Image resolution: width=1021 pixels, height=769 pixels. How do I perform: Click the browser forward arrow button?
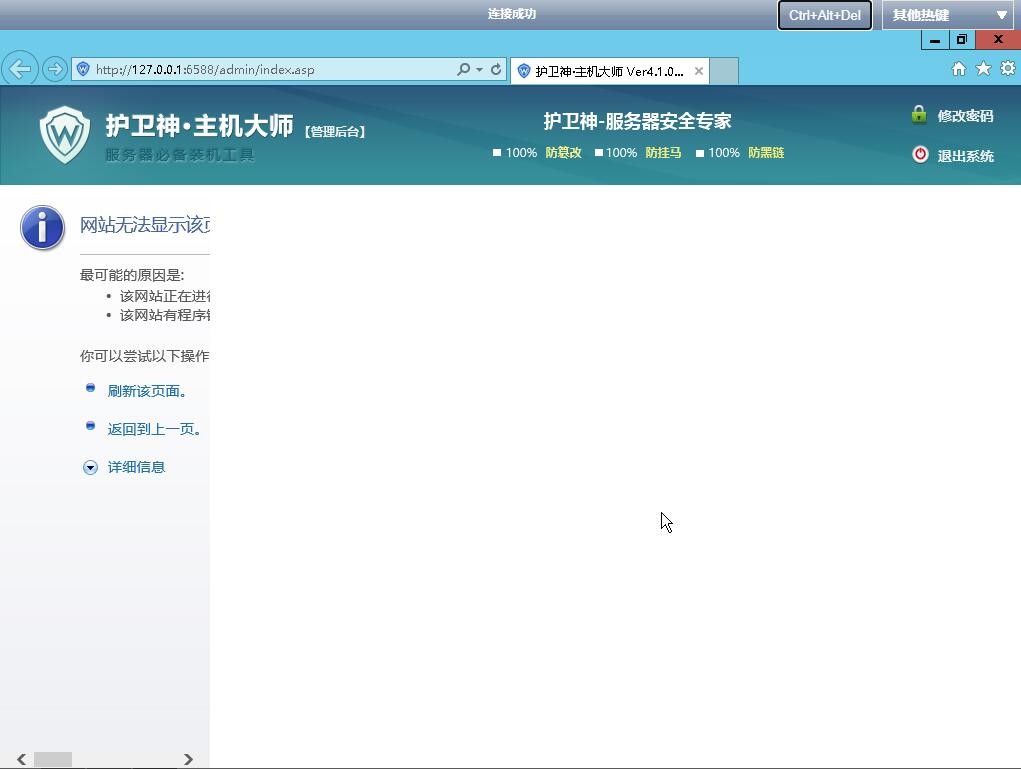55,69
